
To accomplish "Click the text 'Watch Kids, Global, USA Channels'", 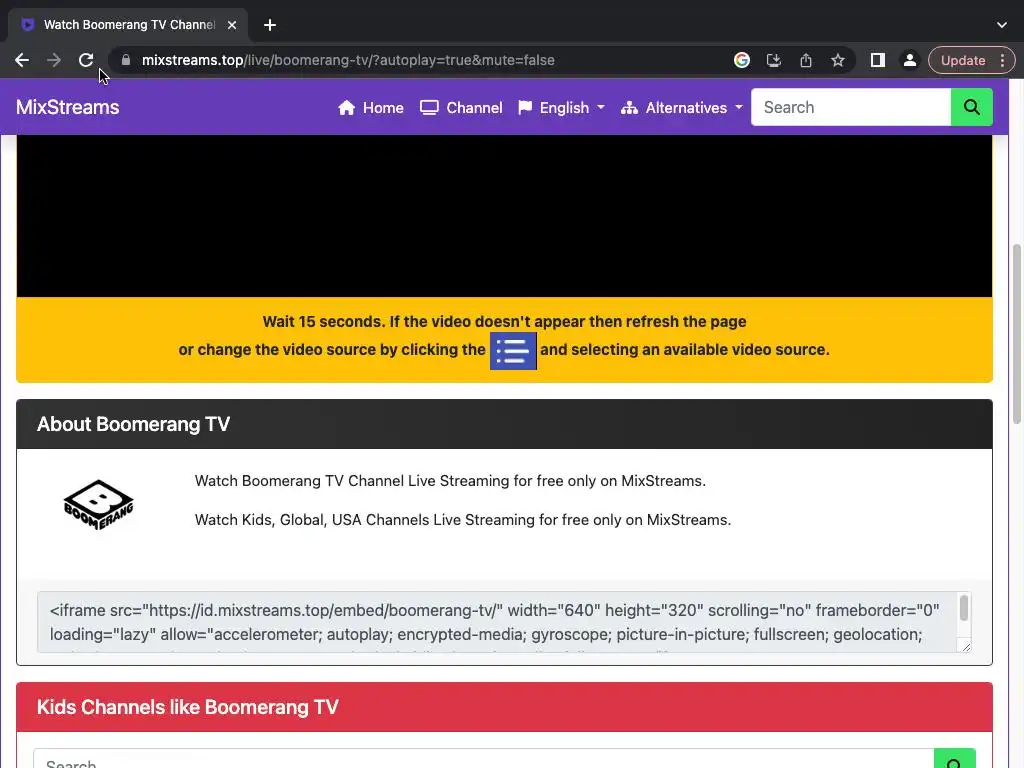I will pos(312,520).
